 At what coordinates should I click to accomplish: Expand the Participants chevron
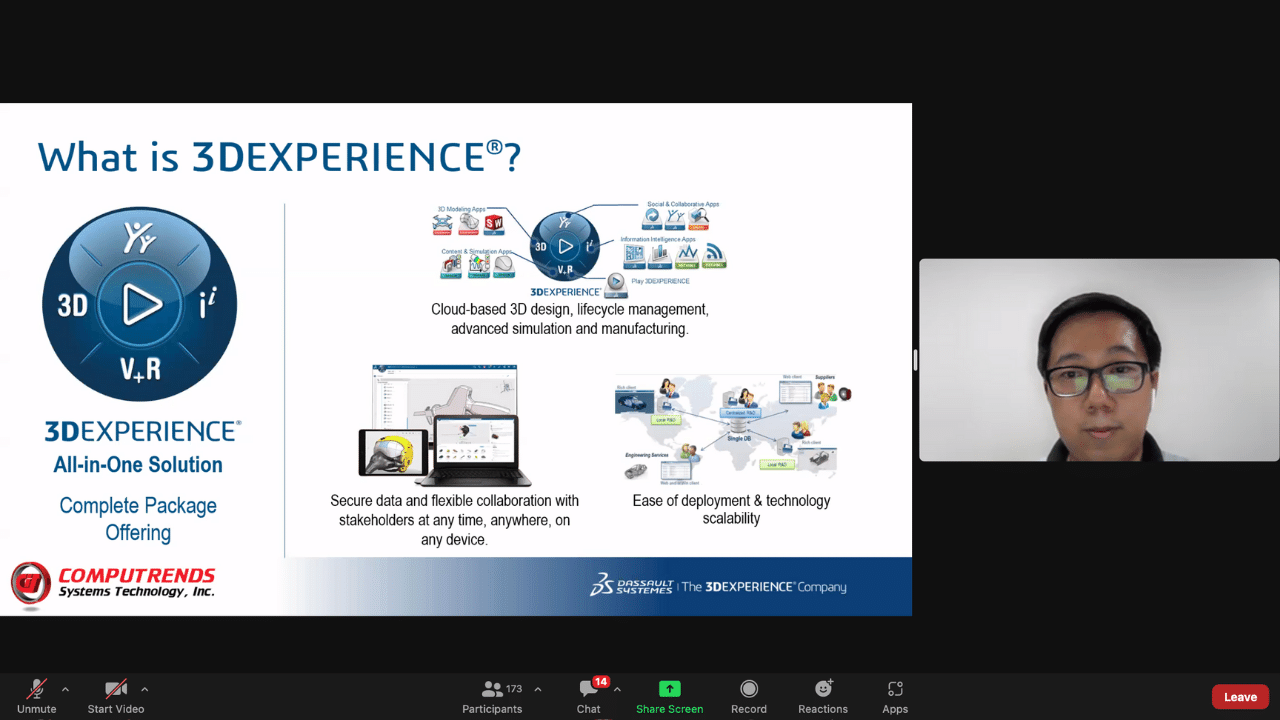tap(537, 689)
